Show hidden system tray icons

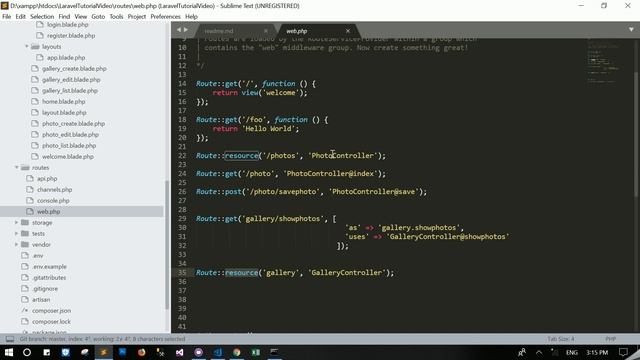[x=539, y=352]
